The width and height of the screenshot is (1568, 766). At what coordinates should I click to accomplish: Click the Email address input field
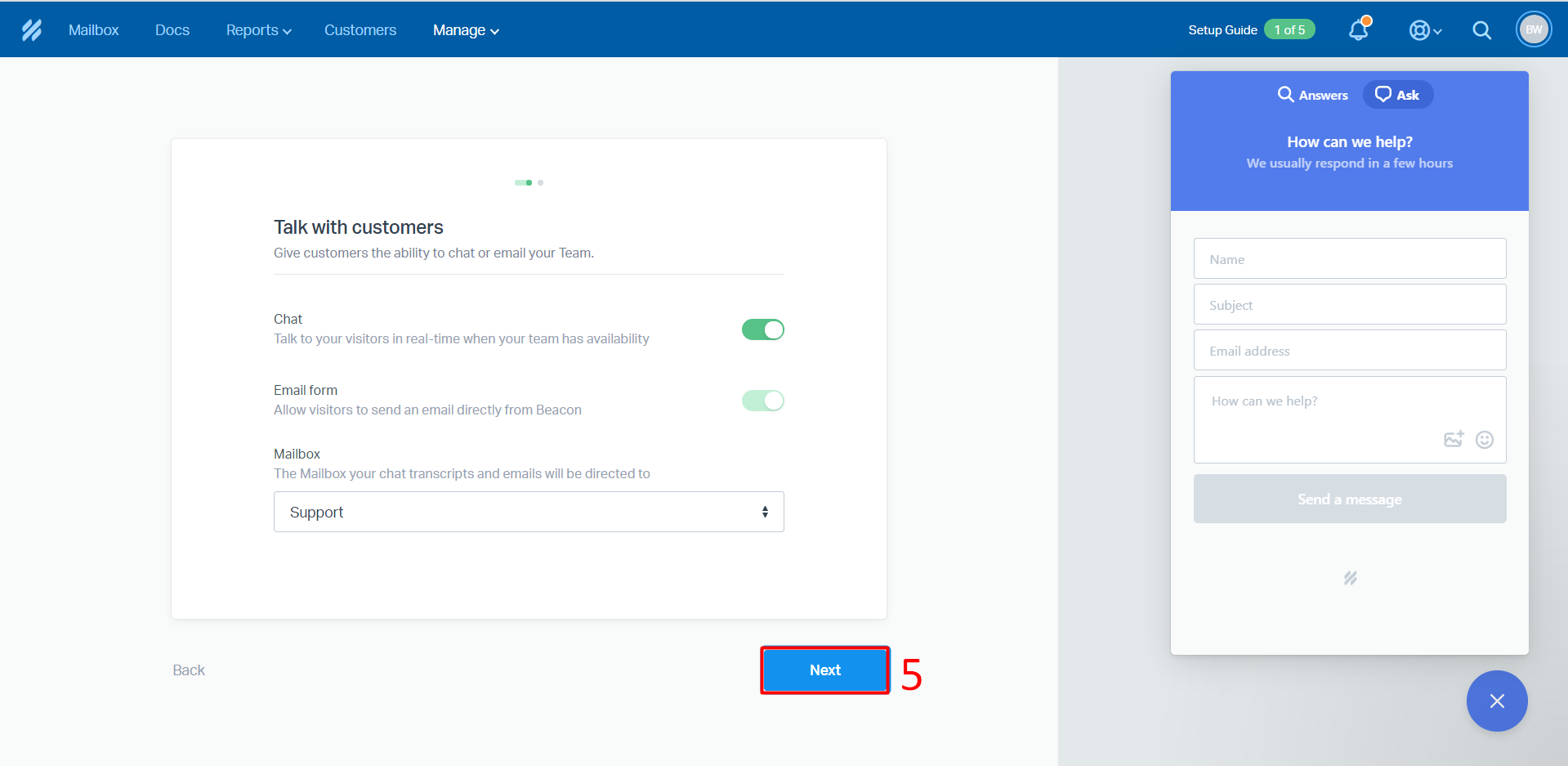click(1349, 351)
